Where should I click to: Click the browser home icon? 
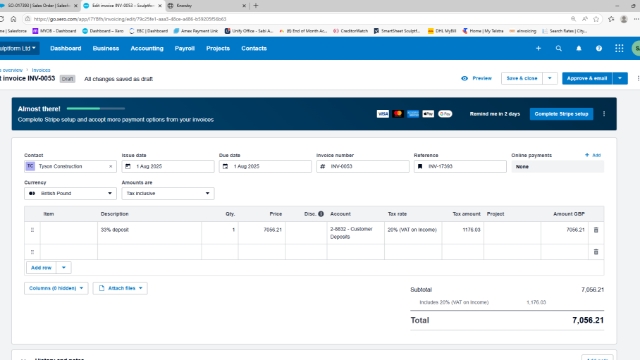pyautogui.click(x=13, y=19)
